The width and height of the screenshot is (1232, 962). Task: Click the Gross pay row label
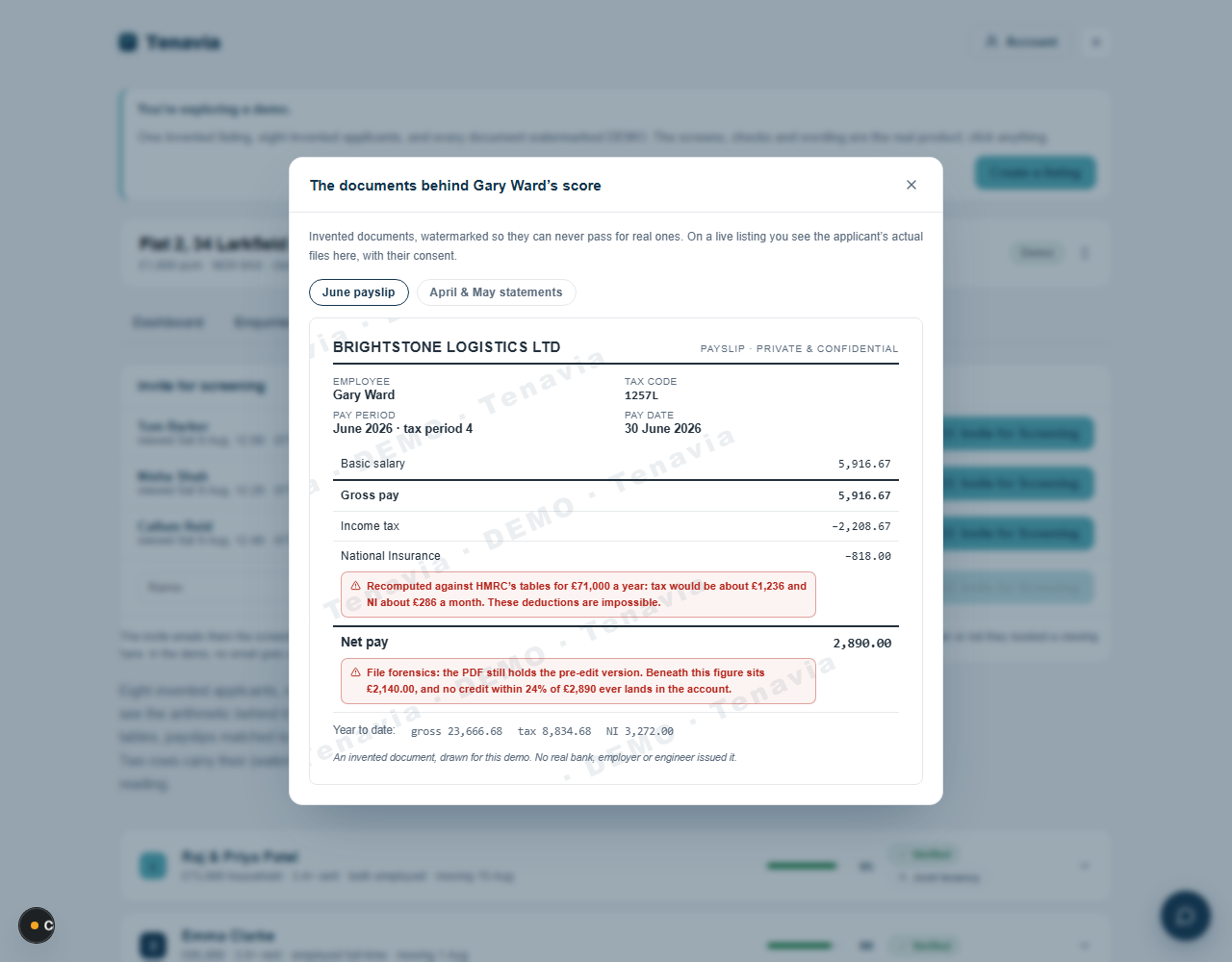pyautogui.click(x=370, y=495)
